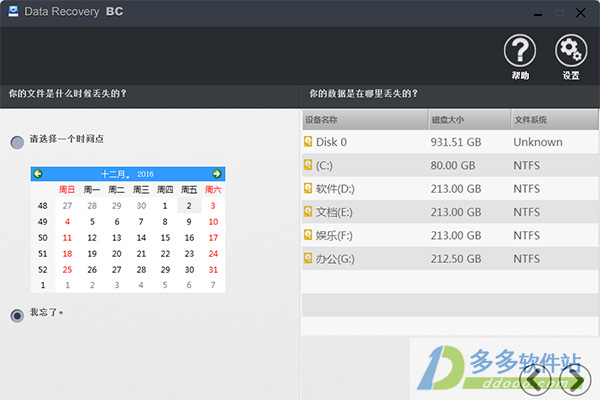The width and height of the screenshot is (600, 400).
Task: Go to next month with green right arrow
Action: 217,174
